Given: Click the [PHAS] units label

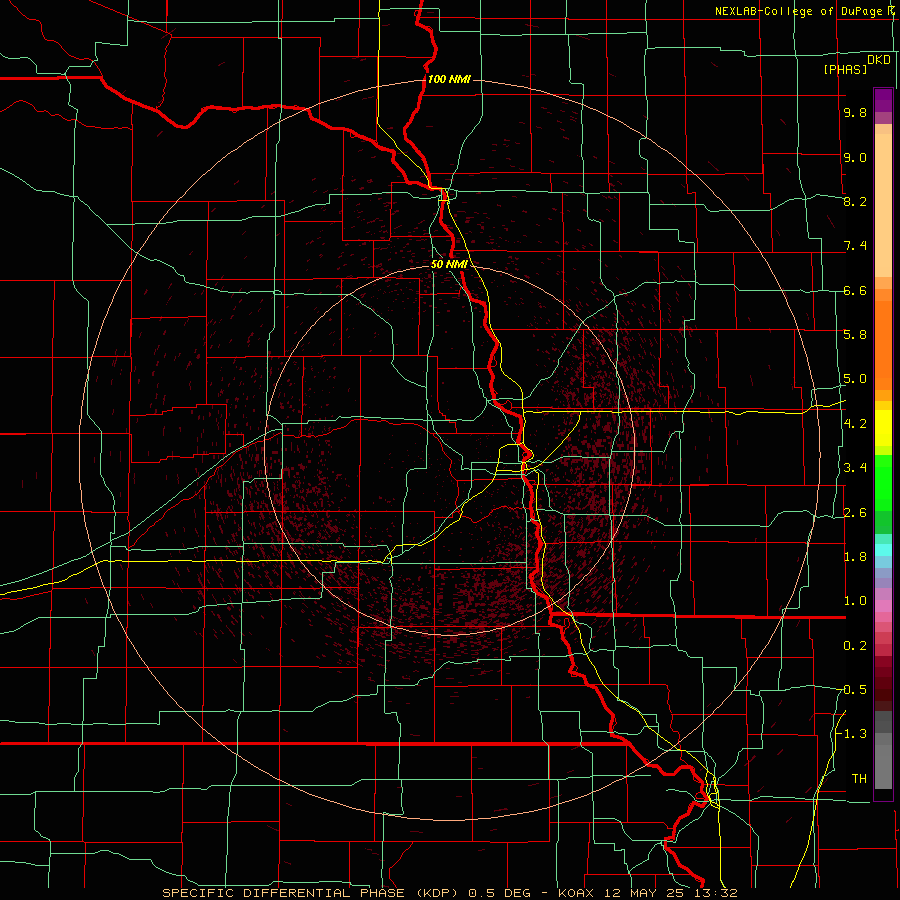Looking at the screenshot, I should (x=845, y=69).
